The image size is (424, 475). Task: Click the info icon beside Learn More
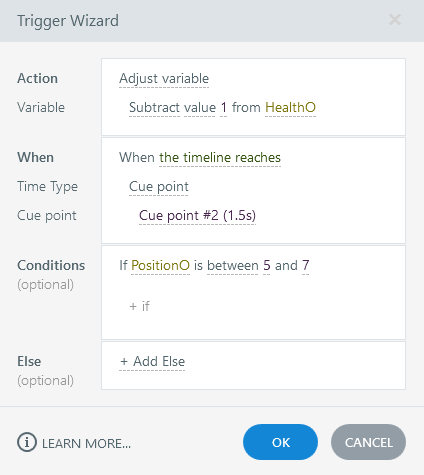27,442
